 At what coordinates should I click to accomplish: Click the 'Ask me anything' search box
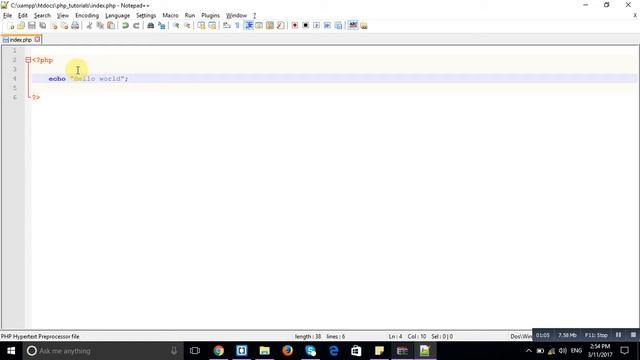102,351
